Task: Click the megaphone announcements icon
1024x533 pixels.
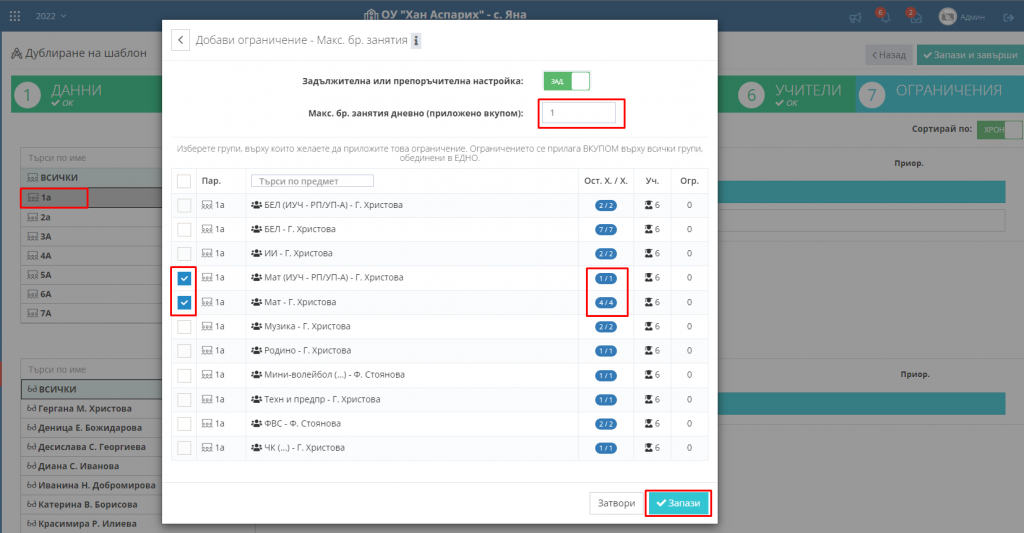Action: (855, 18)
